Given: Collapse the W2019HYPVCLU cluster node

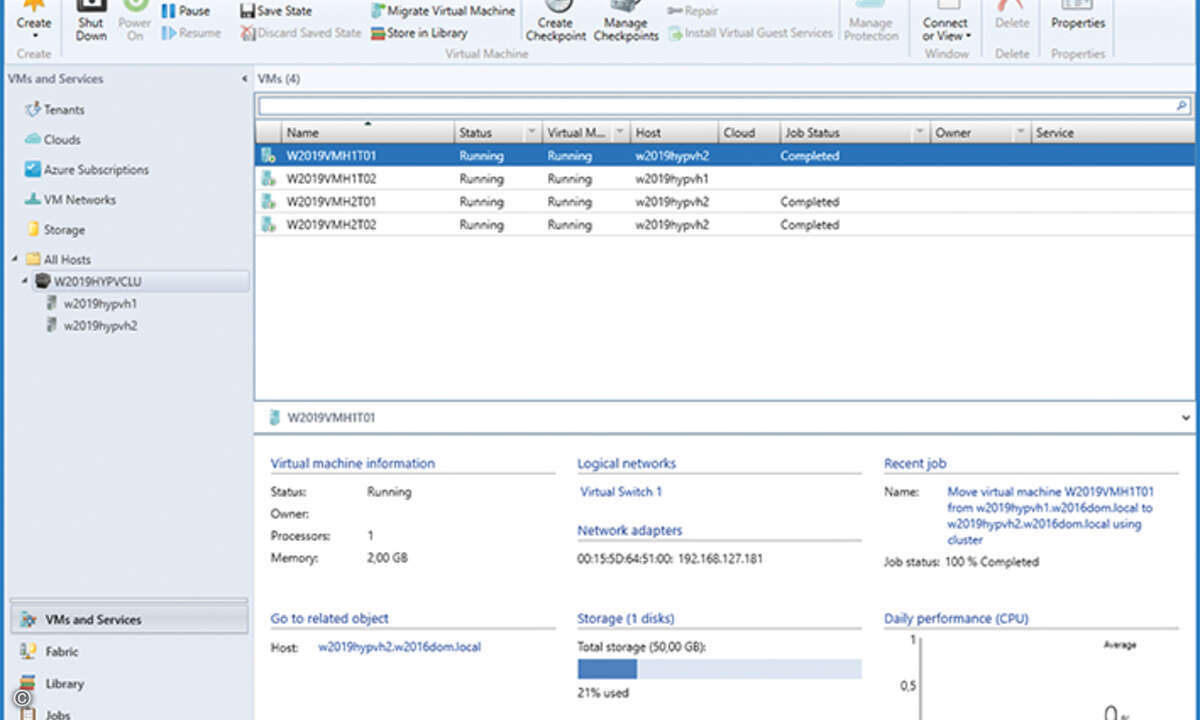Looking at the screenshot, I should point(24,281).
